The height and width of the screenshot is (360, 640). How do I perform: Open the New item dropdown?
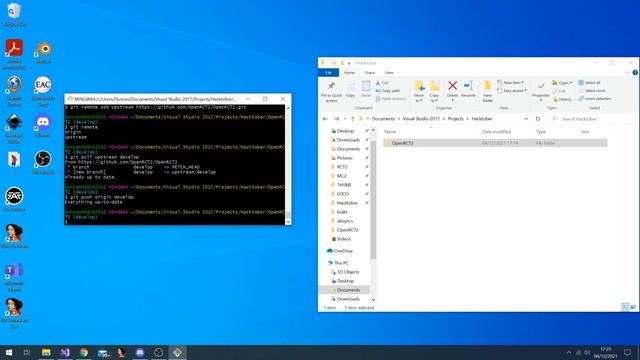click(511, 82)
